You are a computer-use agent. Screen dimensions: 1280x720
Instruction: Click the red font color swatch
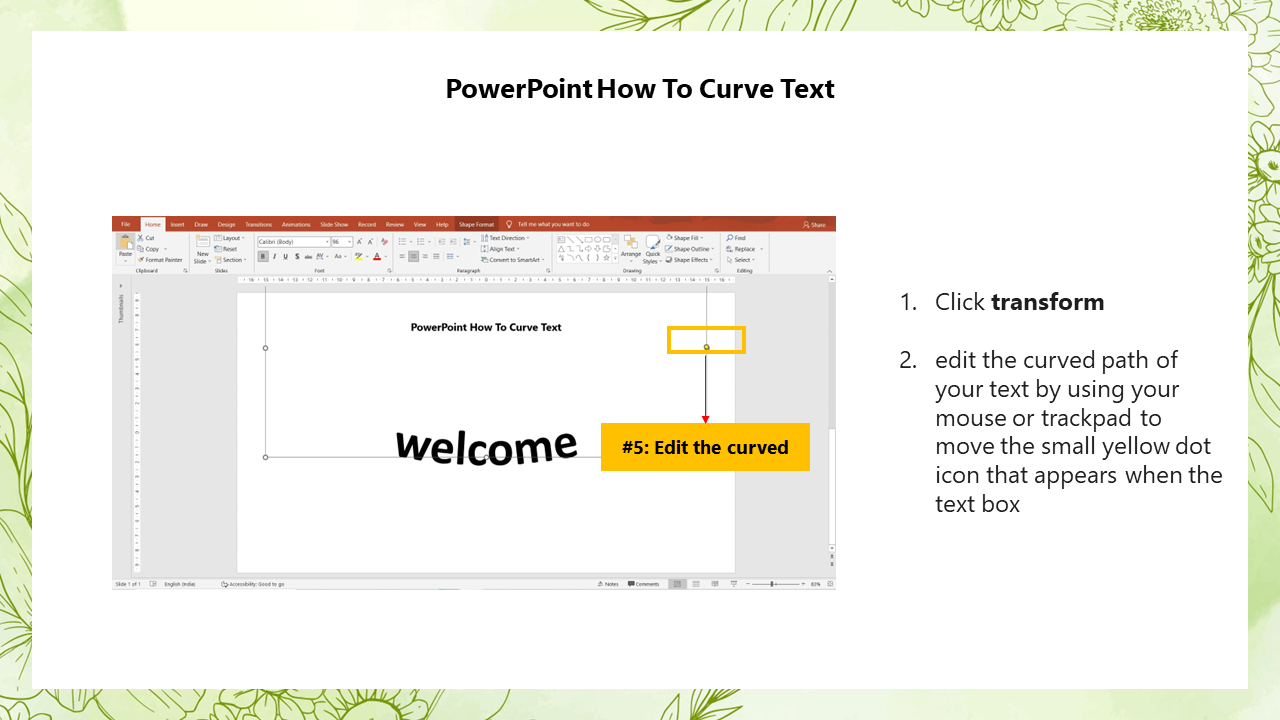click(377, 256)
